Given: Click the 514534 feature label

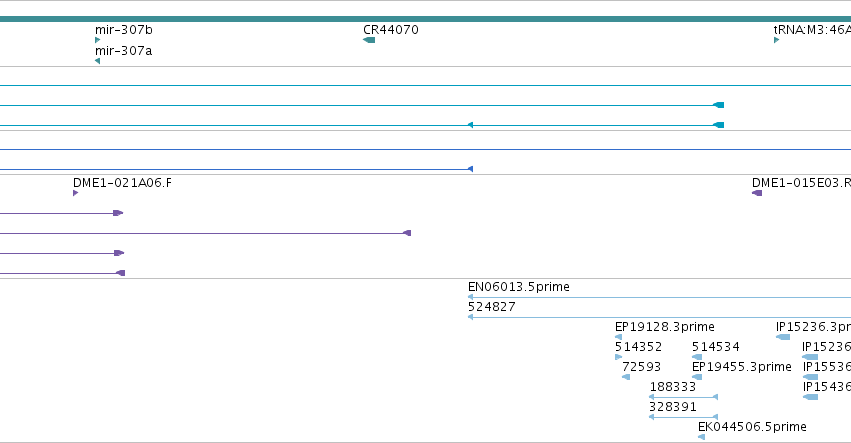Looking at the screenshot, I should click(x=716, y=347).
